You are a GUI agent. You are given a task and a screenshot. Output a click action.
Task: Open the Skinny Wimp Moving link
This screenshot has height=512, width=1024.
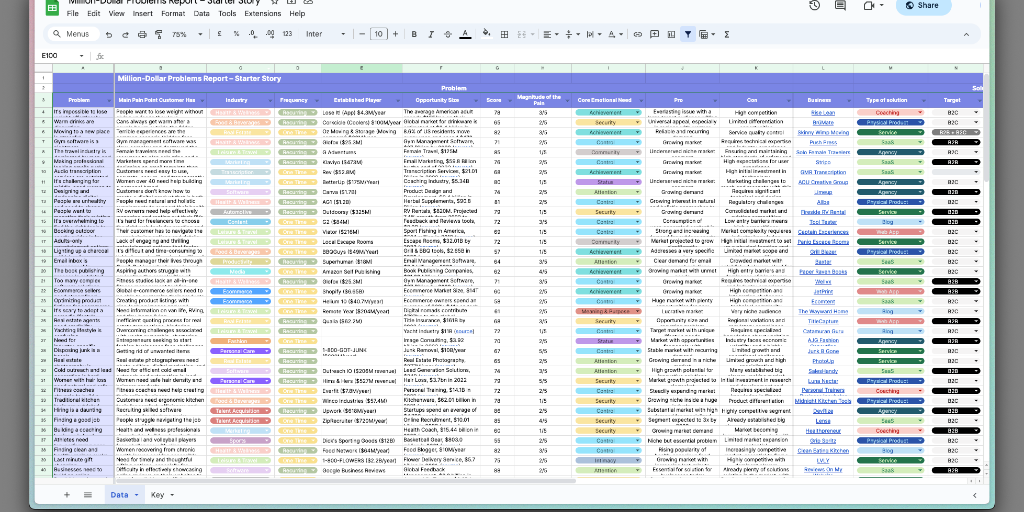(x=823, y=132)
